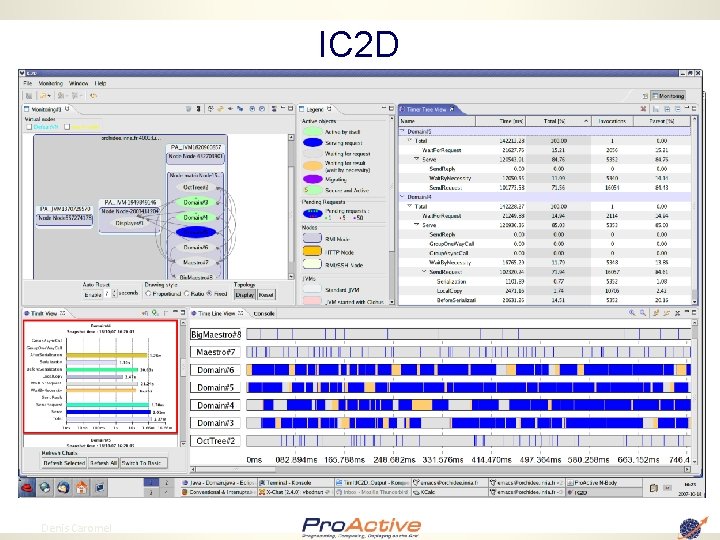
Task: Click the orange HTTP Node legend swatch
Action: [x=312, y=252]
